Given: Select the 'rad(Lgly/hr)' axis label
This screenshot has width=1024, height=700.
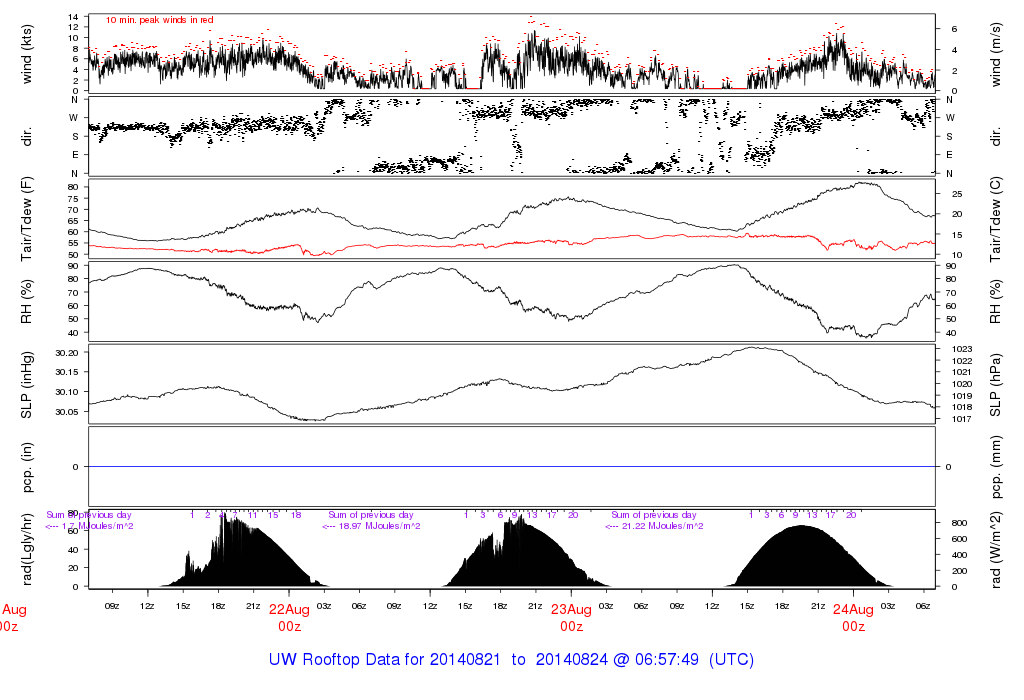Looking at the screenshot, I should click(x=26, y=549).
